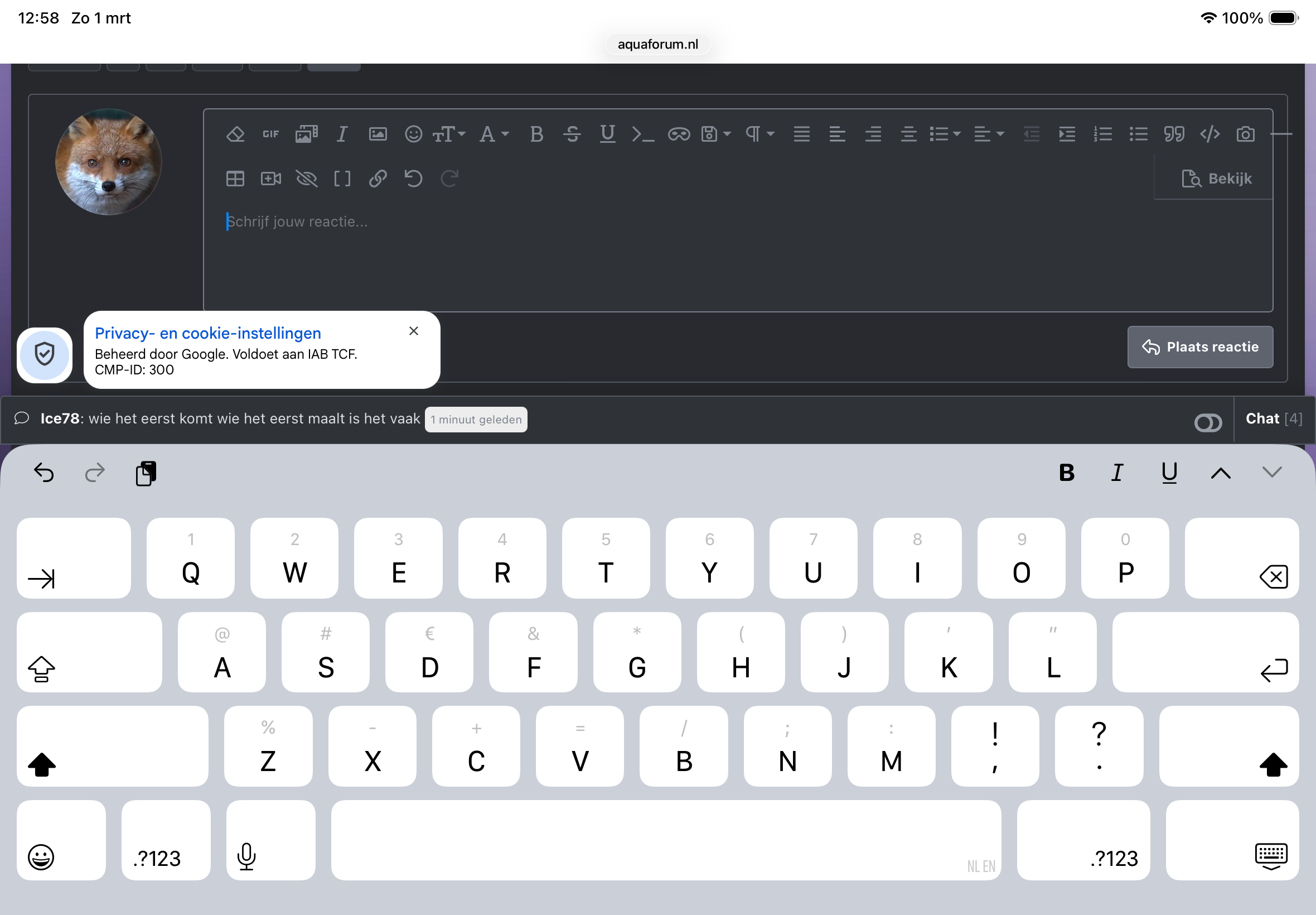Insert a quote block

1174,134
